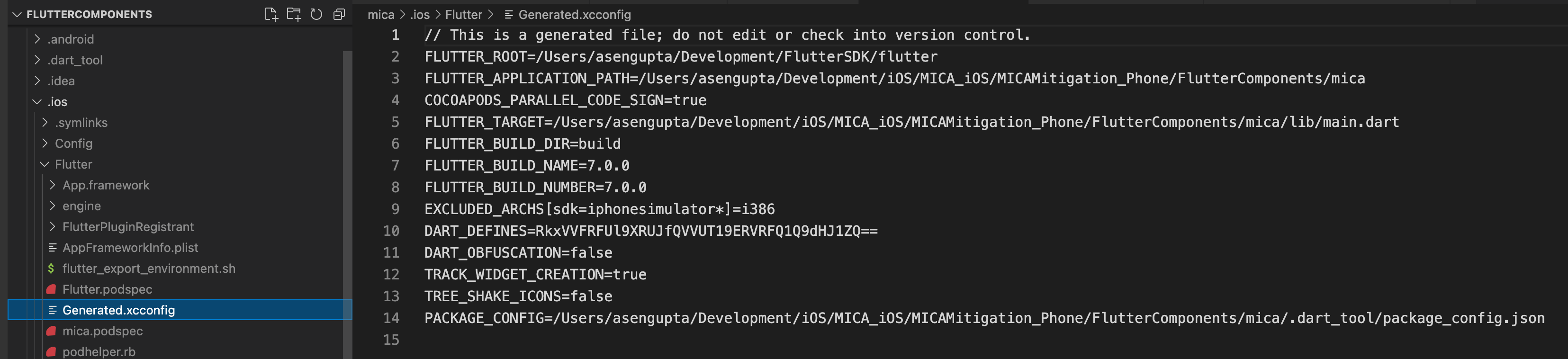Open the mica.podspec file
1568x359 pixels.
tap(103, 331)
